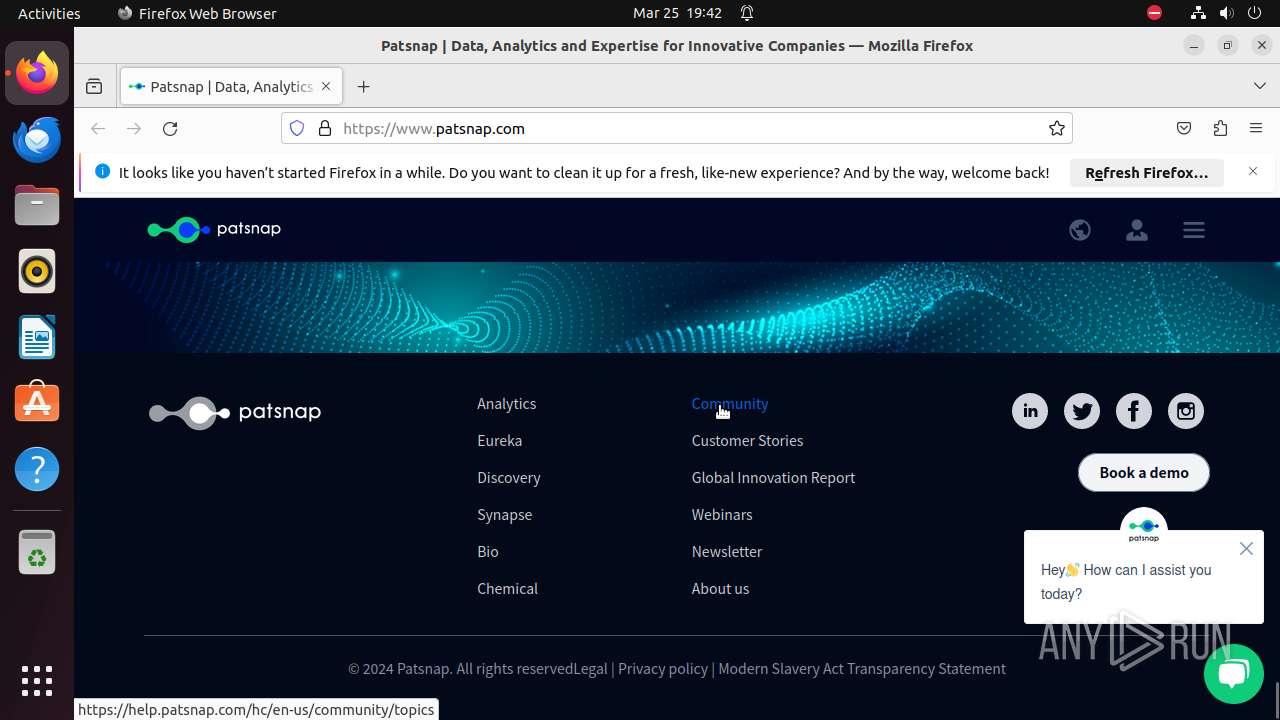The width and height of the screenshot is (1280, 720).
Task: Open a new browser tab
Action: click(364, 87)
